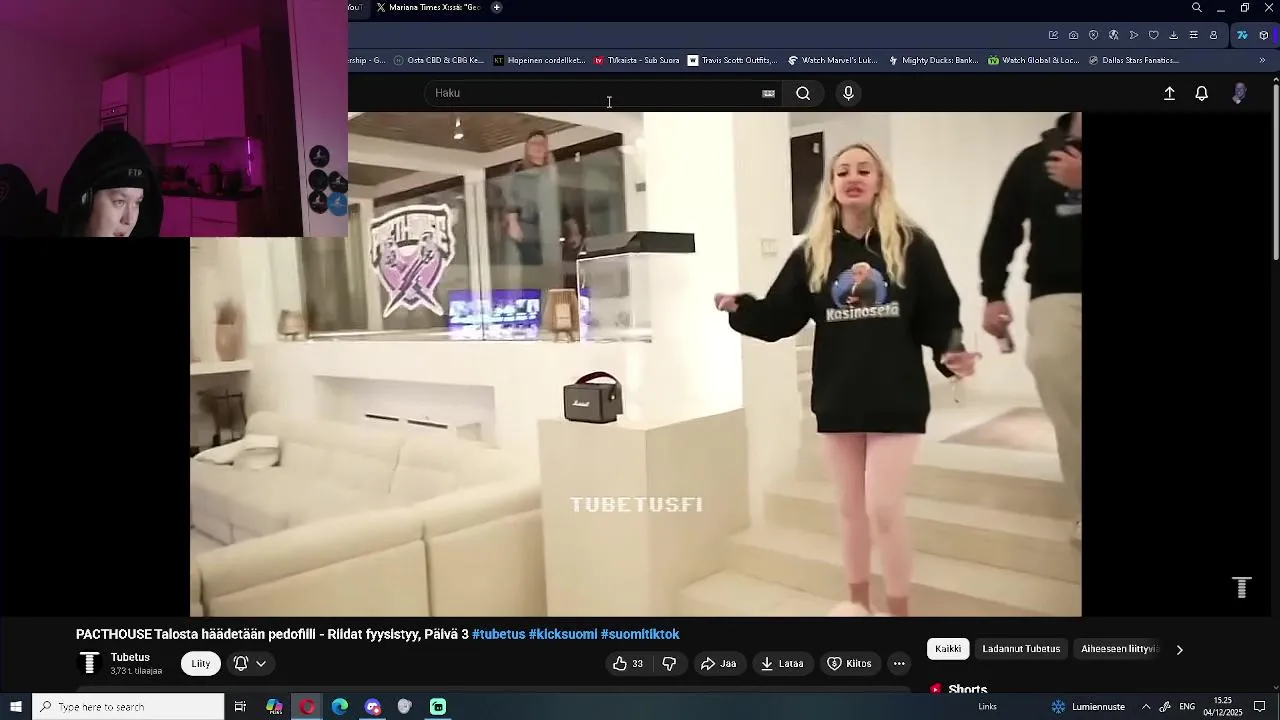This screenshot has width=1280, height=720.
Task: Download video with Lataa button
Action: point(782,663)
